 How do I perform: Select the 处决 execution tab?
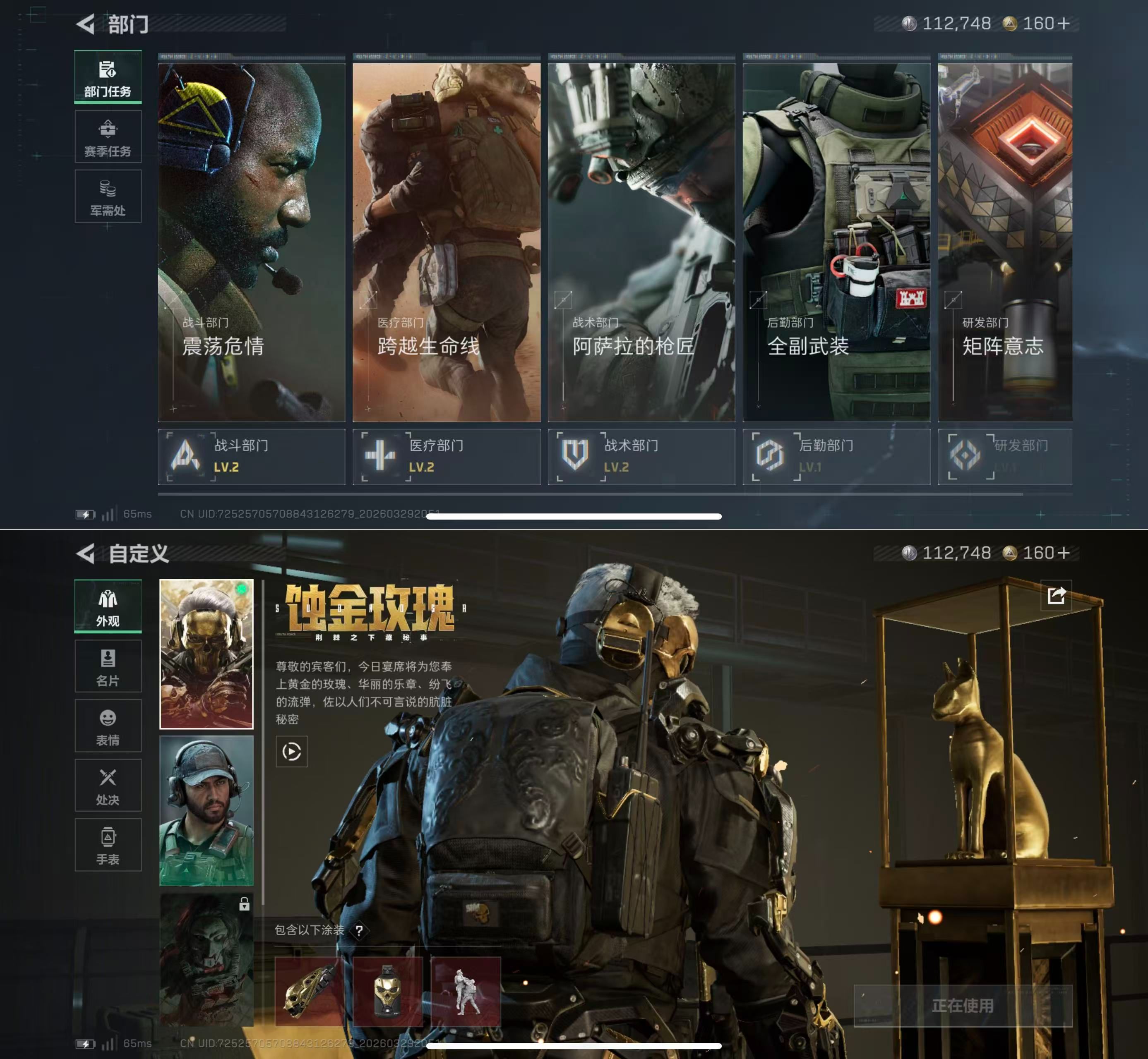click(x=108, y=786)
